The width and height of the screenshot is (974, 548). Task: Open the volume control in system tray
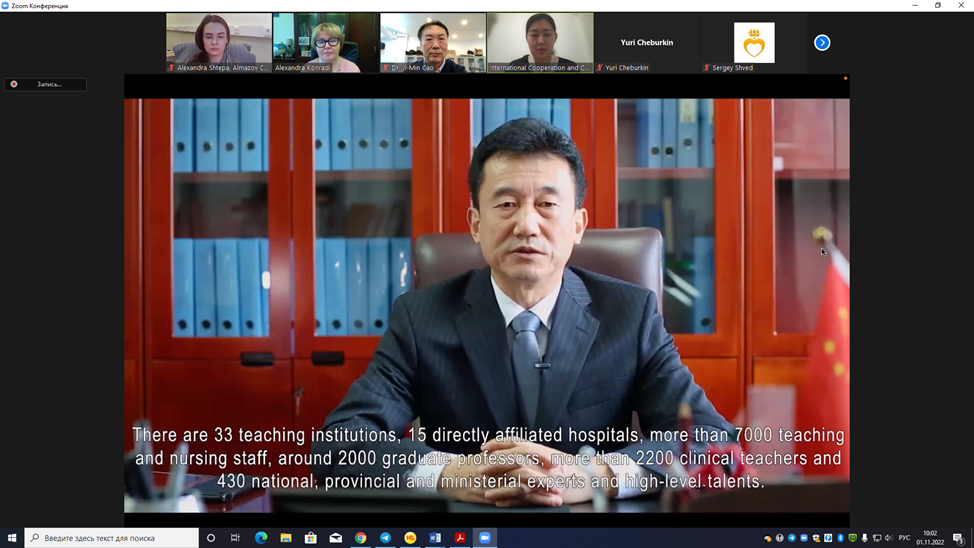click(x=889, y=538)
